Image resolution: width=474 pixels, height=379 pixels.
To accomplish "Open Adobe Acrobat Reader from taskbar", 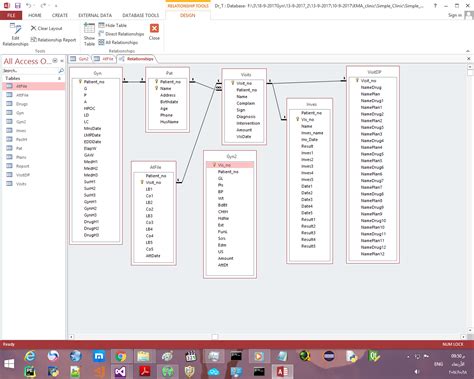I will point(144,371).
